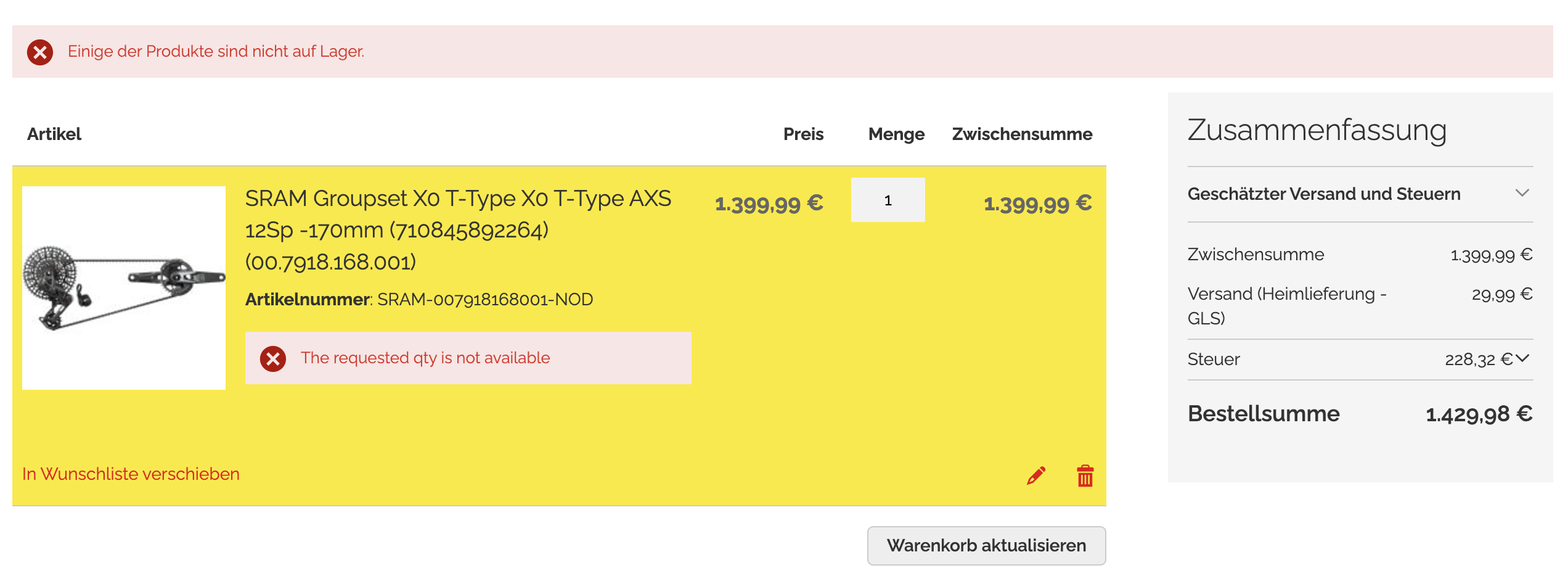This screenshot has height=581, width=1568.
Task: Click the Artikel column header
Action: [x=54, y=134]
